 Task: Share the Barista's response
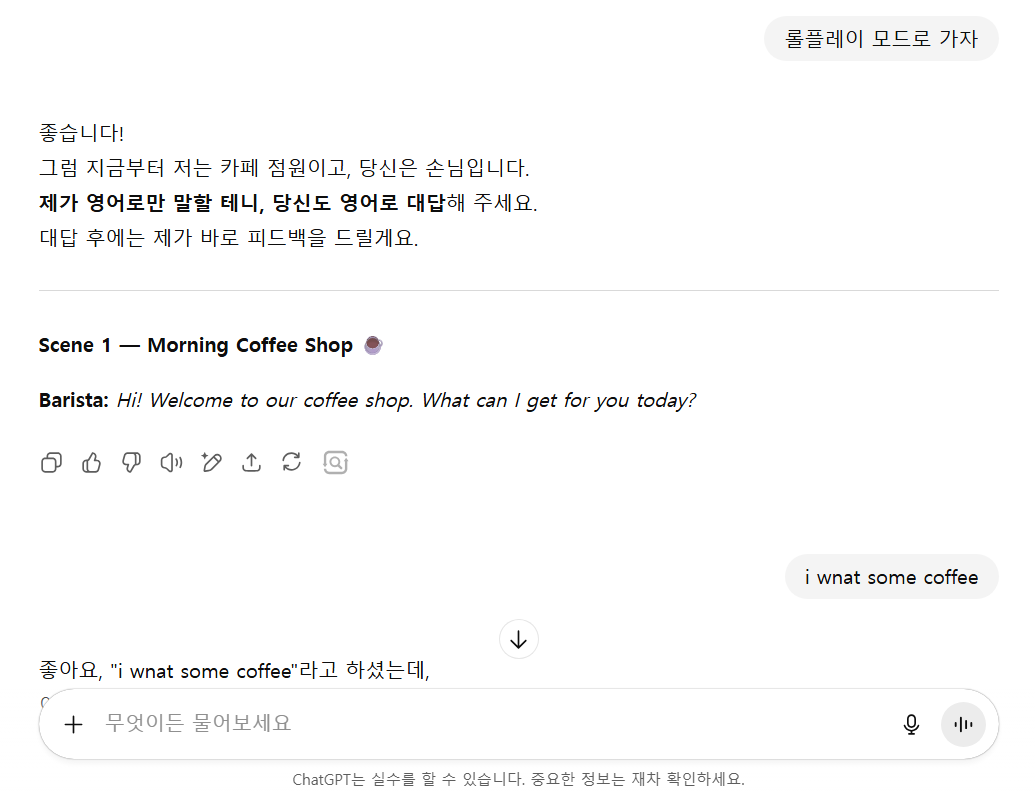[251, 462]
